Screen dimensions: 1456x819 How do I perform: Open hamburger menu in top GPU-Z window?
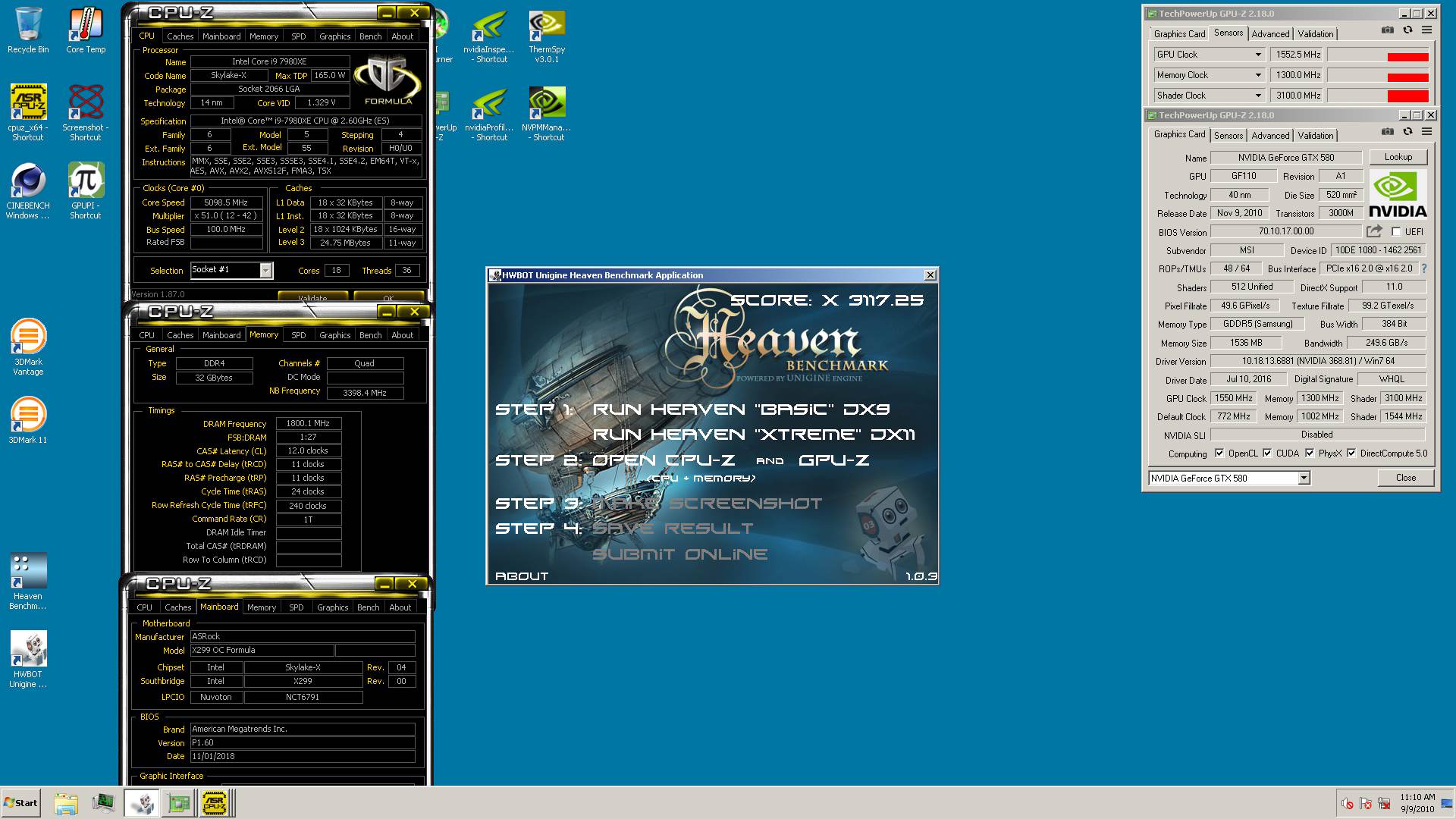point(1426,30)
